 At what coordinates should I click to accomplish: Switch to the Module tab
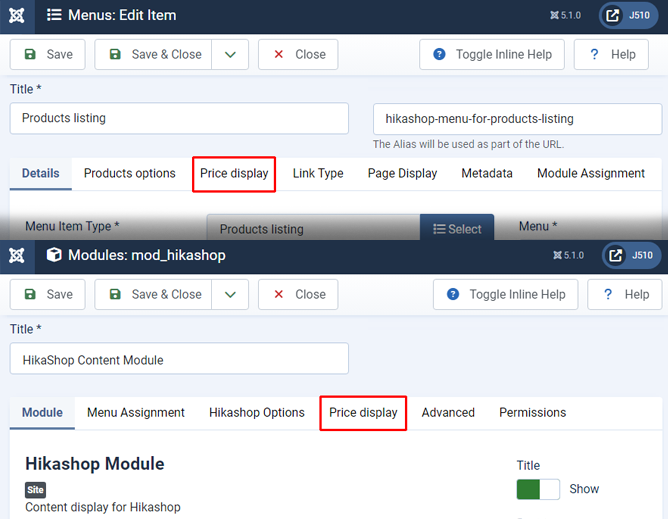click(x=42, y=412)
